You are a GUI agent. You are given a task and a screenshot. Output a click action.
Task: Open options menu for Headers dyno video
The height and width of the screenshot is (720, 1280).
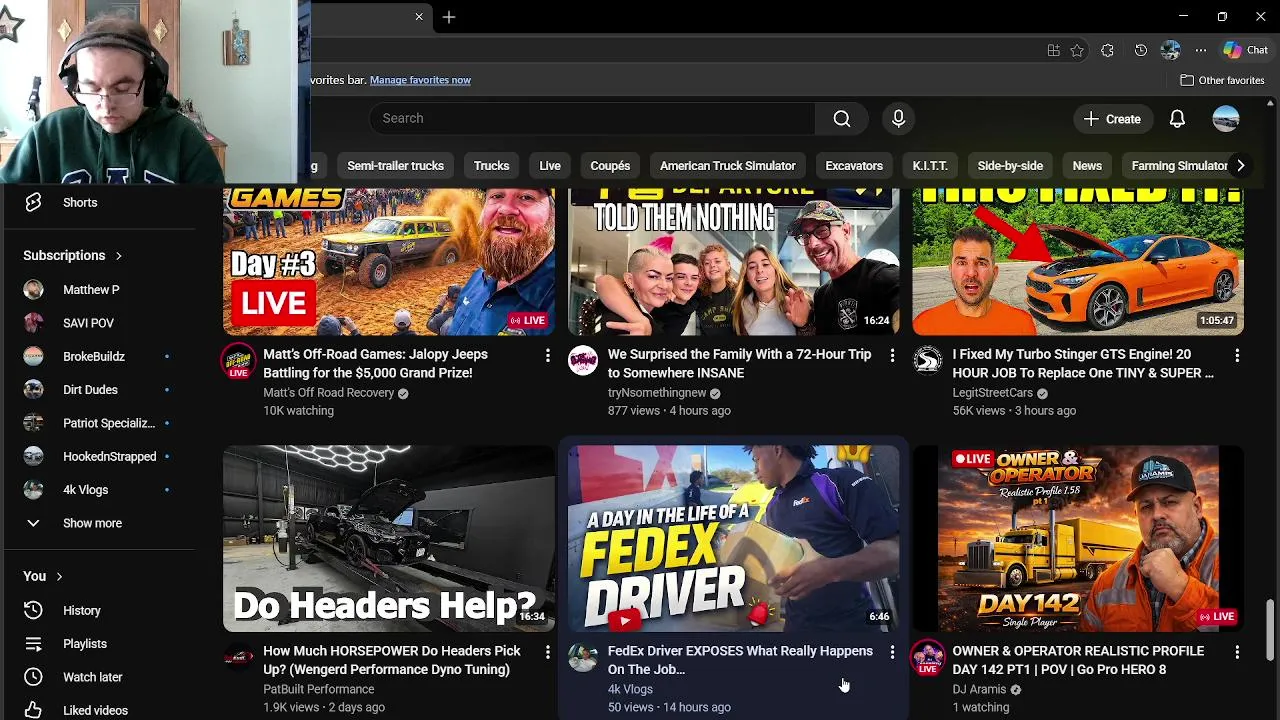tap(547, 652)
